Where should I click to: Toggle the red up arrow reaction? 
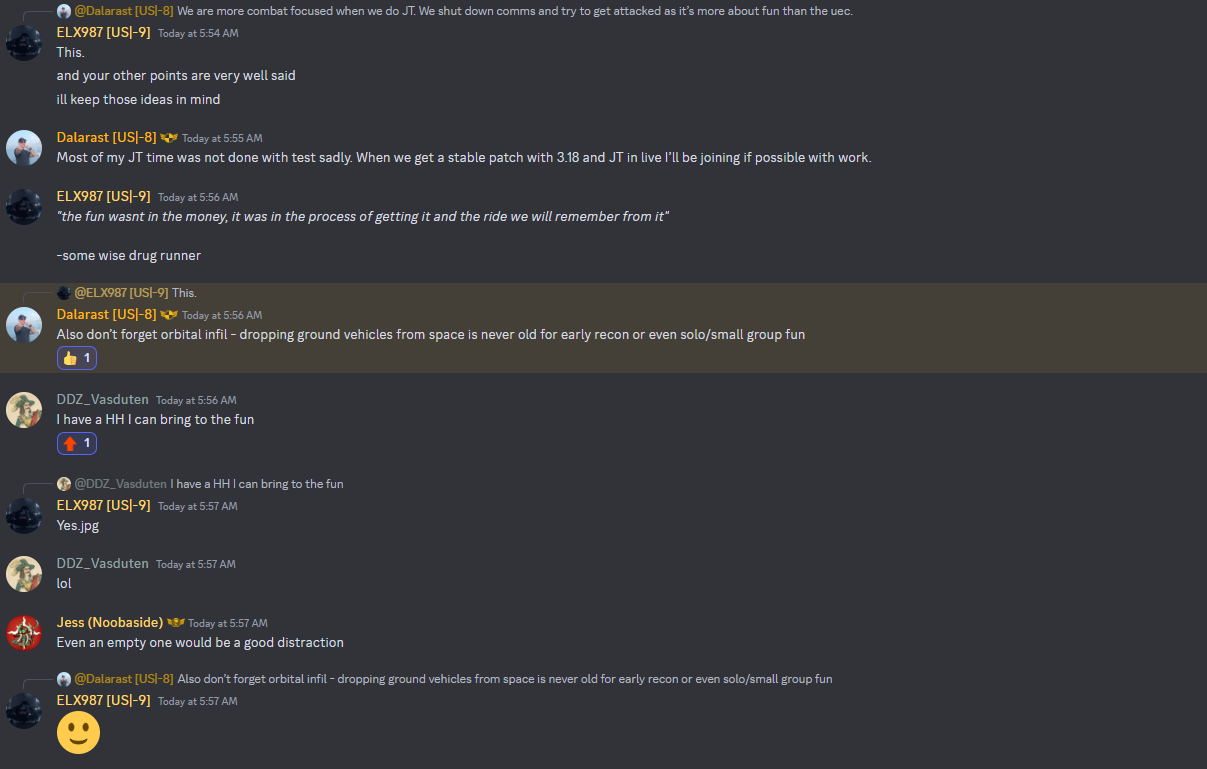click(77, 443)
